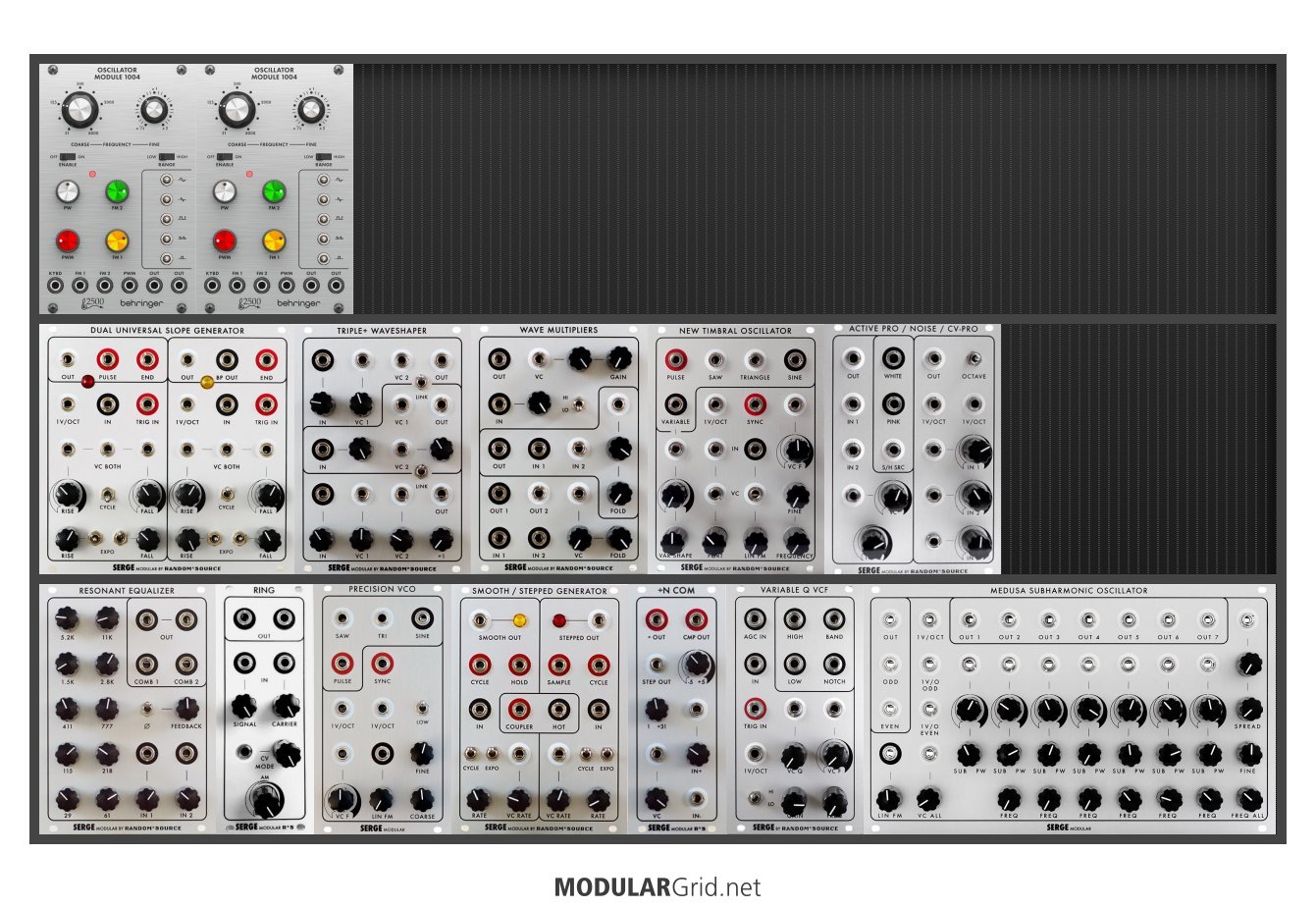Screen dimensions: 1316x908
Task: Adjust COARSE frequency knob on left Oscillator 1004
Action: coord(80,110)
